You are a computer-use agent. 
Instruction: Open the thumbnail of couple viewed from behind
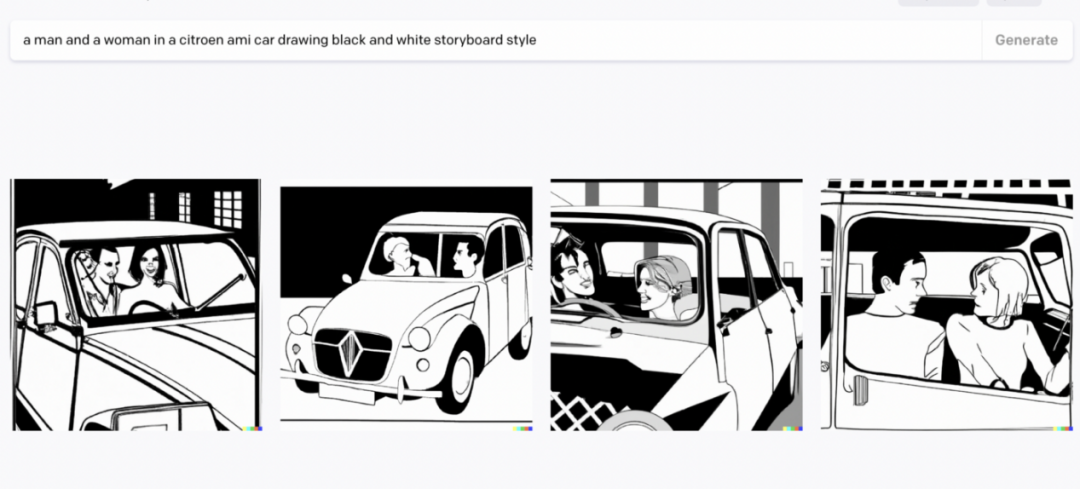946,305
